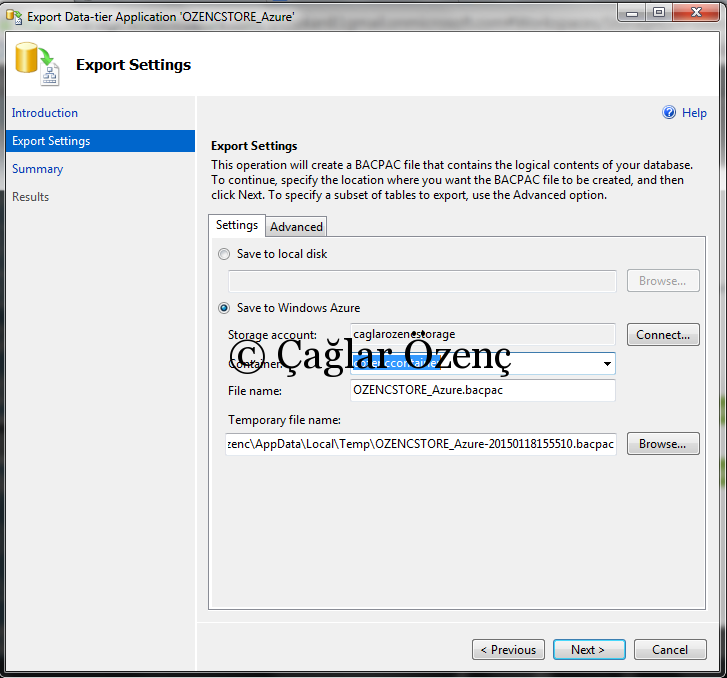
Task: Open the Container dropdown list
Action: point(607,364)
